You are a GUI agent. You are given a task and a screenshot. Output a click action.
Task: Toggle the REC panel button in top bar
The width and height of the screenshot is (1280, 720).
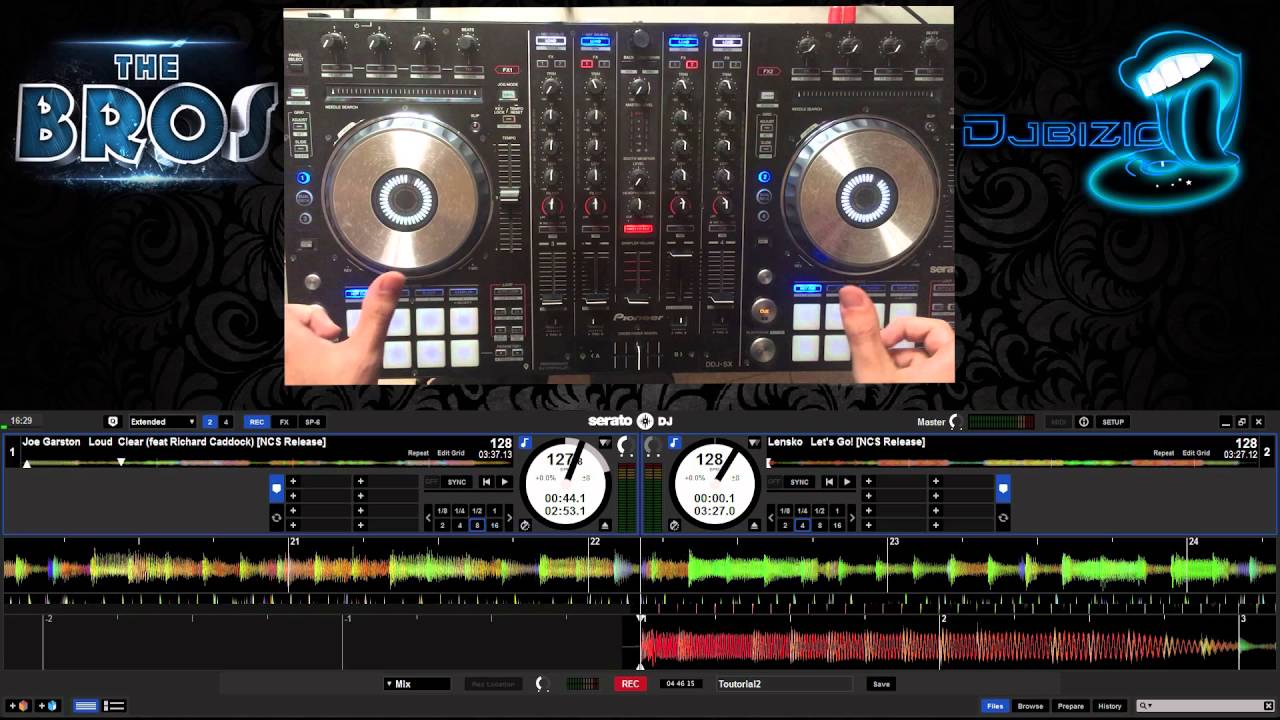coord(257,422)
